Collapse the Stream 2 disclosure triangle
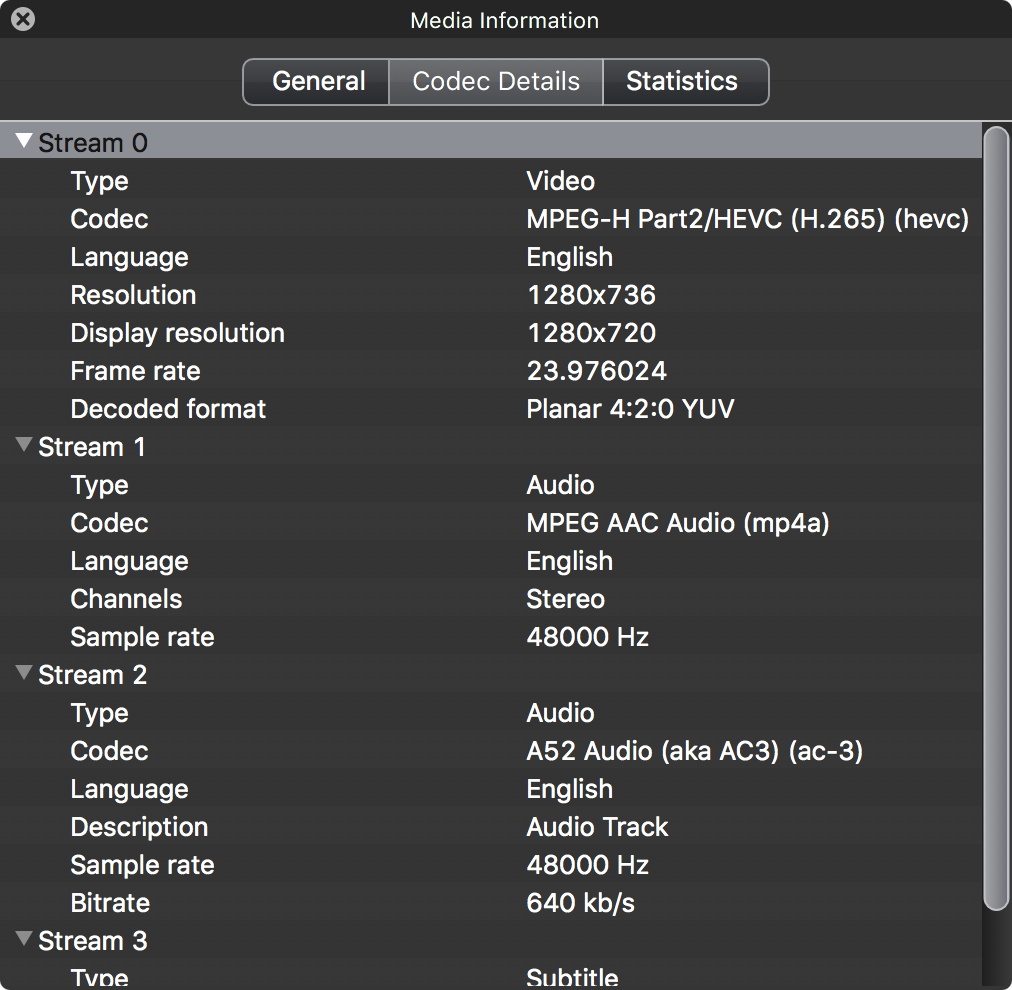The image size is (1012, 990). point(25,674)
